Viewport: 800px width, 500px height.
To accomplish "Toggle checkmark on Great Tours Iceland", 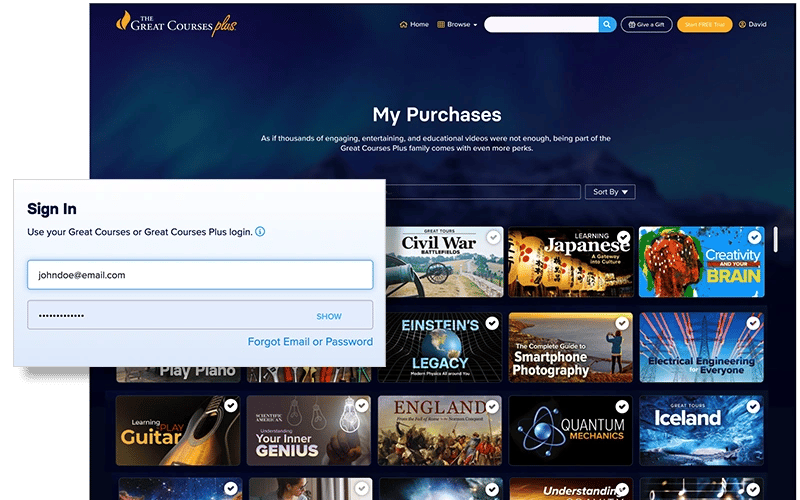I will tap(753, 406).
